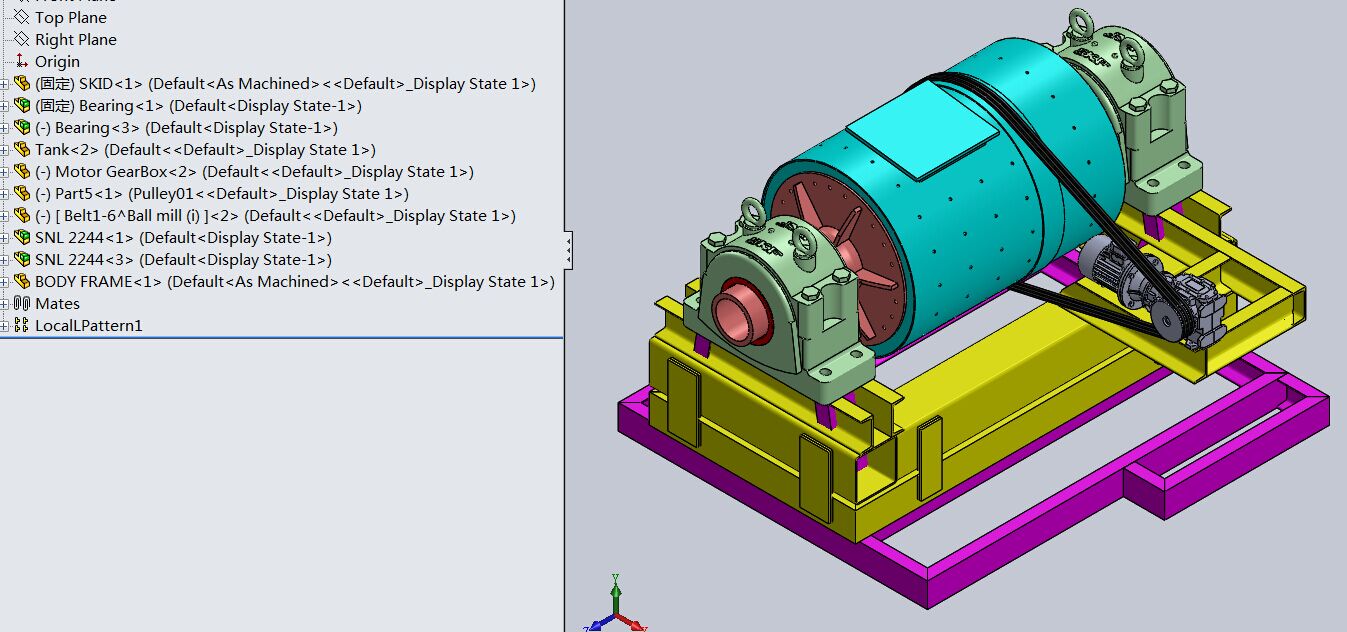Select the pink shaft end in front bearing
1347x632 pixels.
[740, 314]
